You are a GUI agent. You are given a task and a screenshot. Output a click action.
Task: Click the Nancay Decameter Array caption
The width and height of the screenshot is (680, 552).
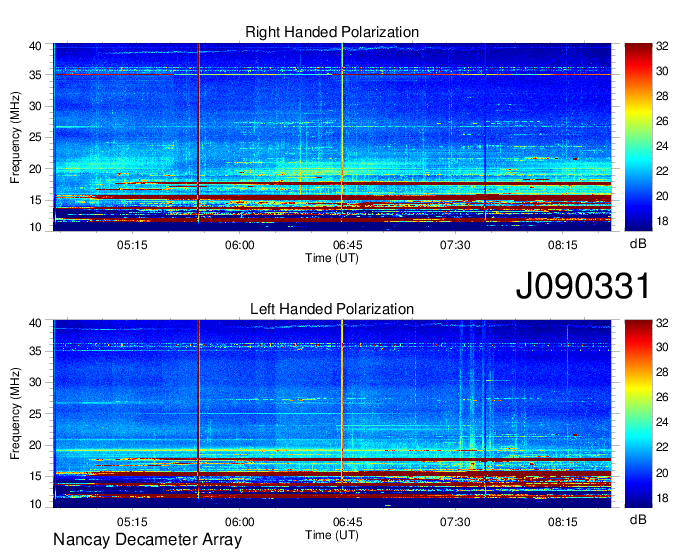click(147, 540)
